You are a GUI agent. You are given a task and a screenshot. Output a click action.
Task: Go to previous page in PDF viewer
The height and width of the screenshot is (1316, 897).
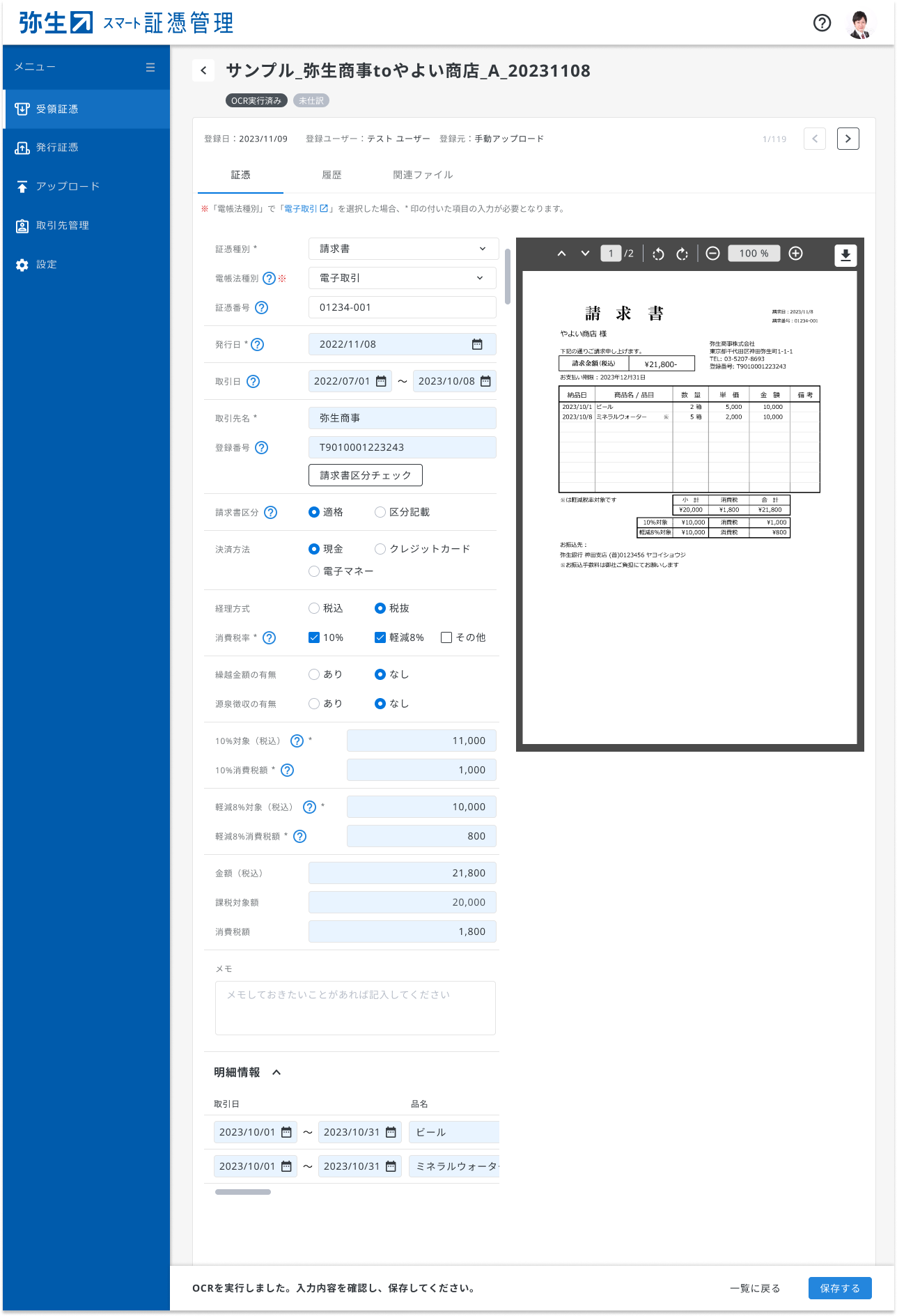click(561, 254)
